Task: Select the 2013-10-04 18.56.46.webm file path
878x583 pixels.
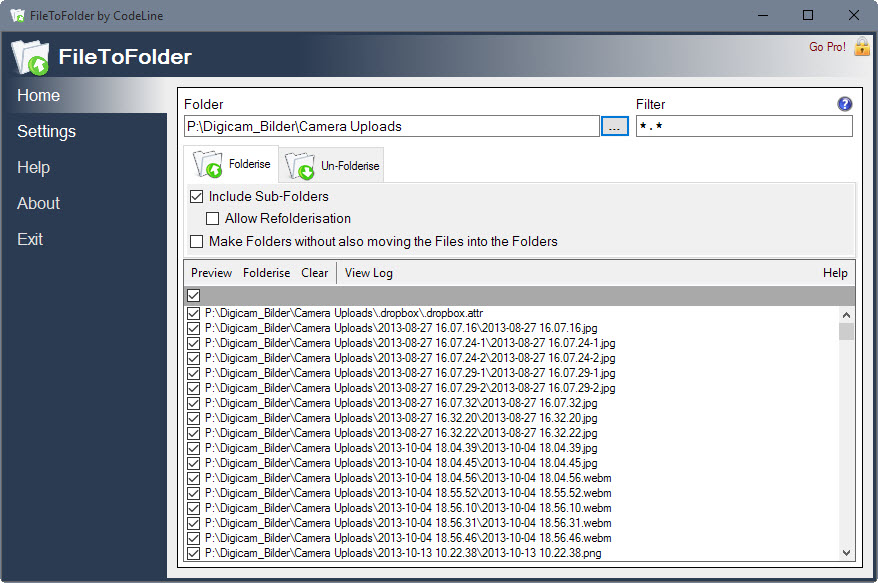Action: click(x=408, y=538)
